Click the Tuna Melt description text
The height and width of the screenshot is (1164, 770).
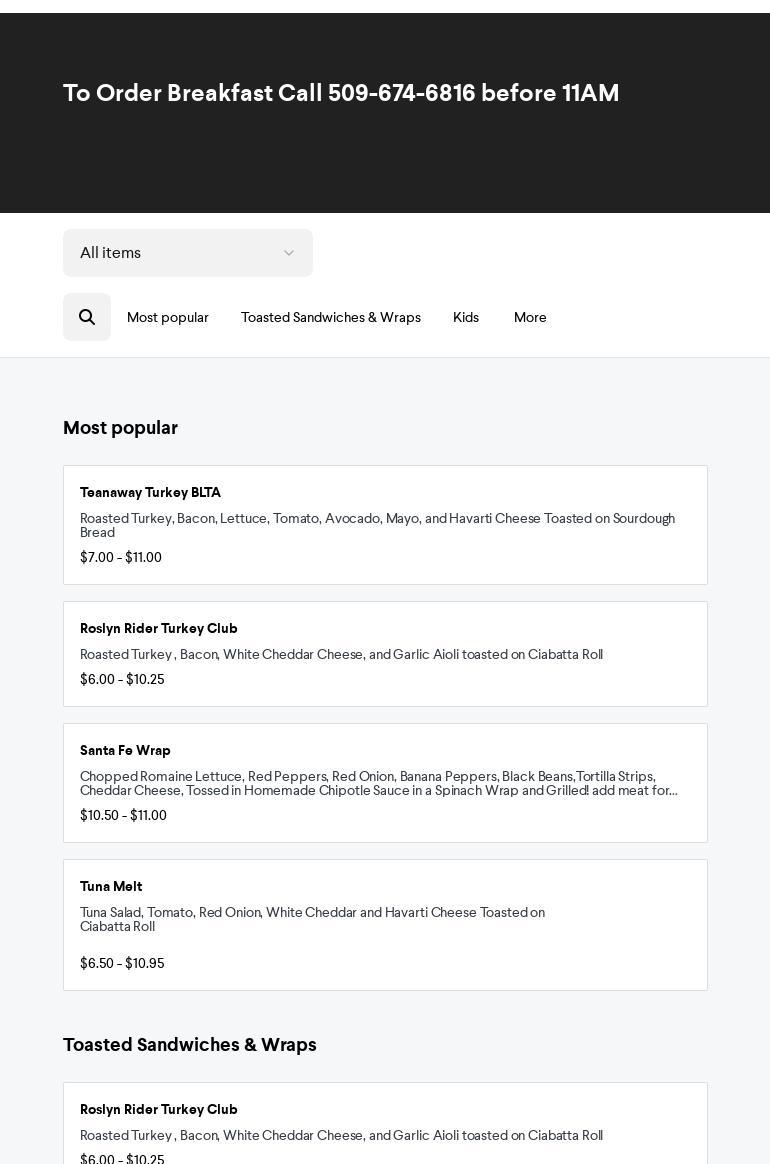[313, 919]
